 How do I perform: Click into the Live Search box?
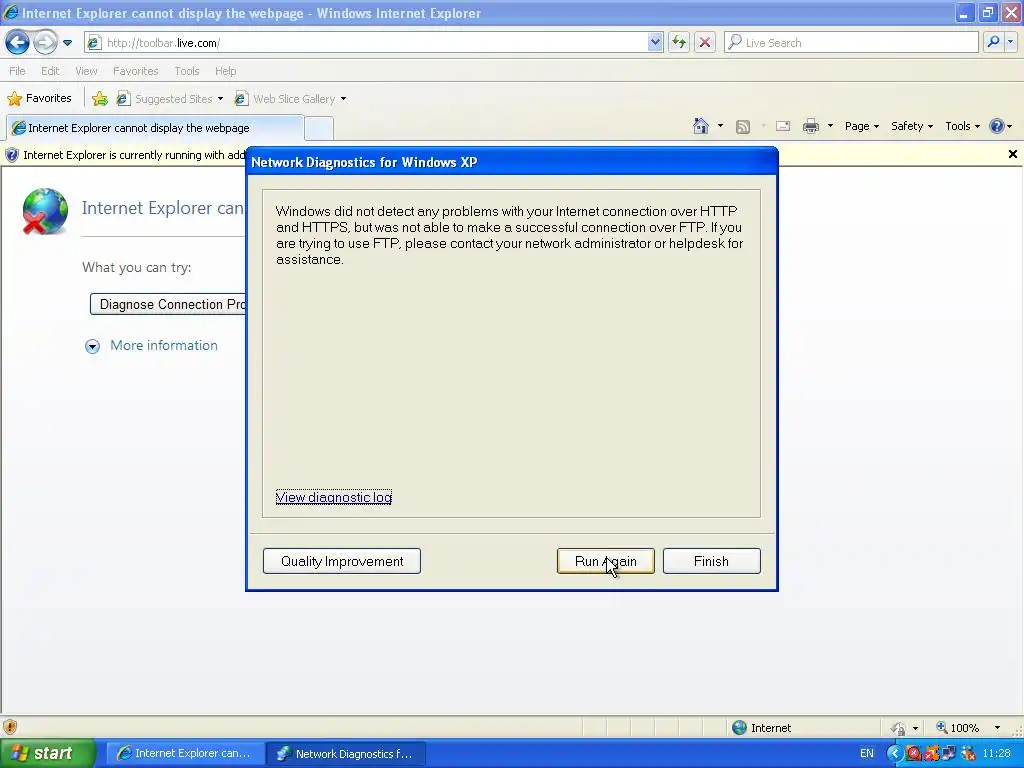pos(852,43)
